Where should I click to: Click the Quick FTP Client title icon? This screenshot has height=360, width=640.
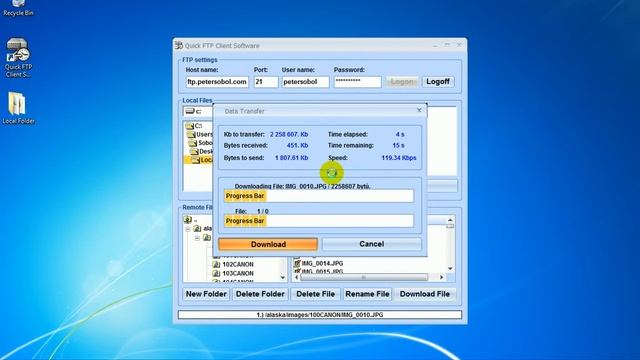click(x=179, y=45)
